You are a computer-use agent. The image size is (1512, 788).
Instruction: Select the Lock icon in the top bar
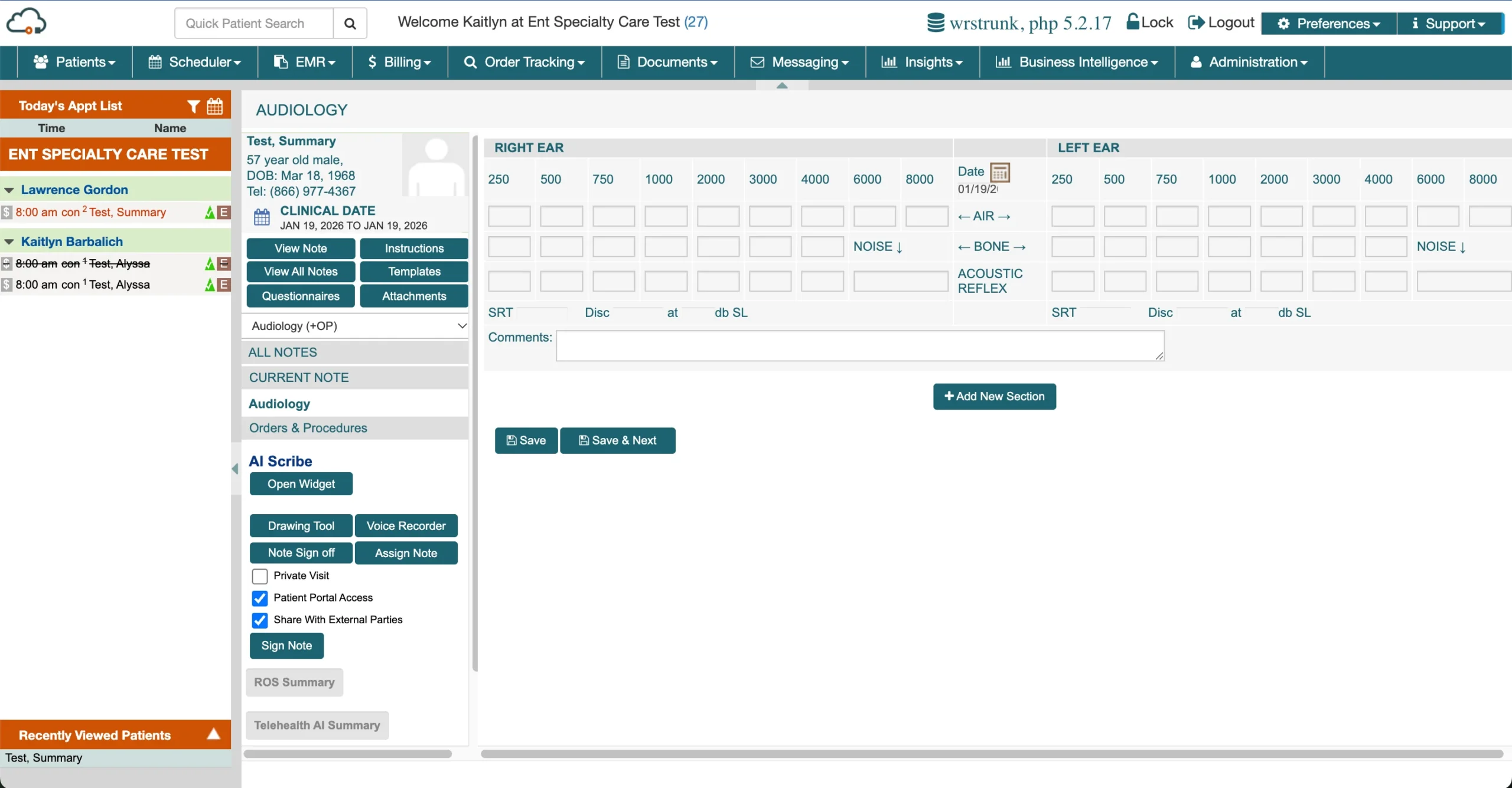click(1132, 21)
